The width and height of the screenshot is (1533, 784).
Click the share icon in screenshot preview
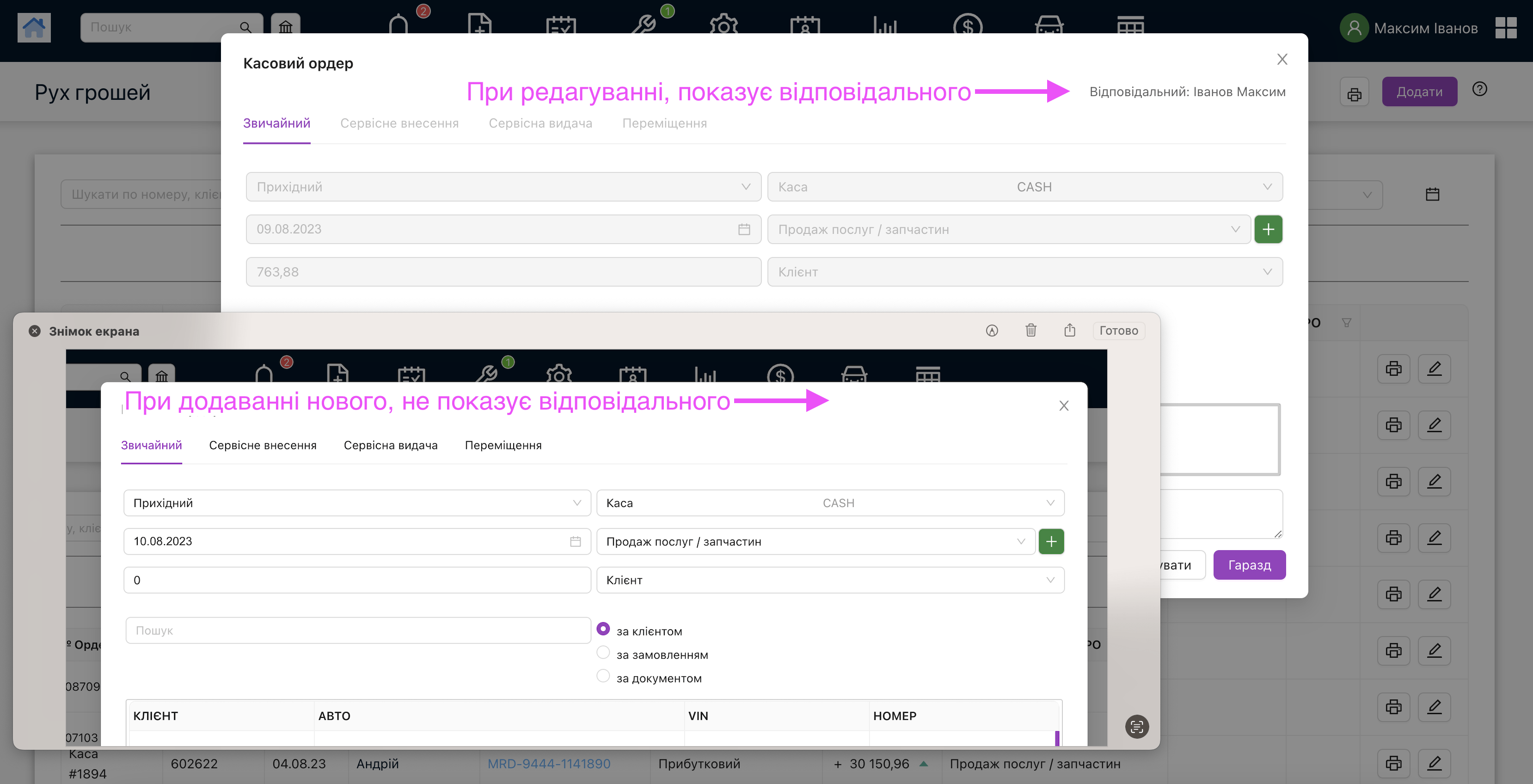tap(1069, 330)
